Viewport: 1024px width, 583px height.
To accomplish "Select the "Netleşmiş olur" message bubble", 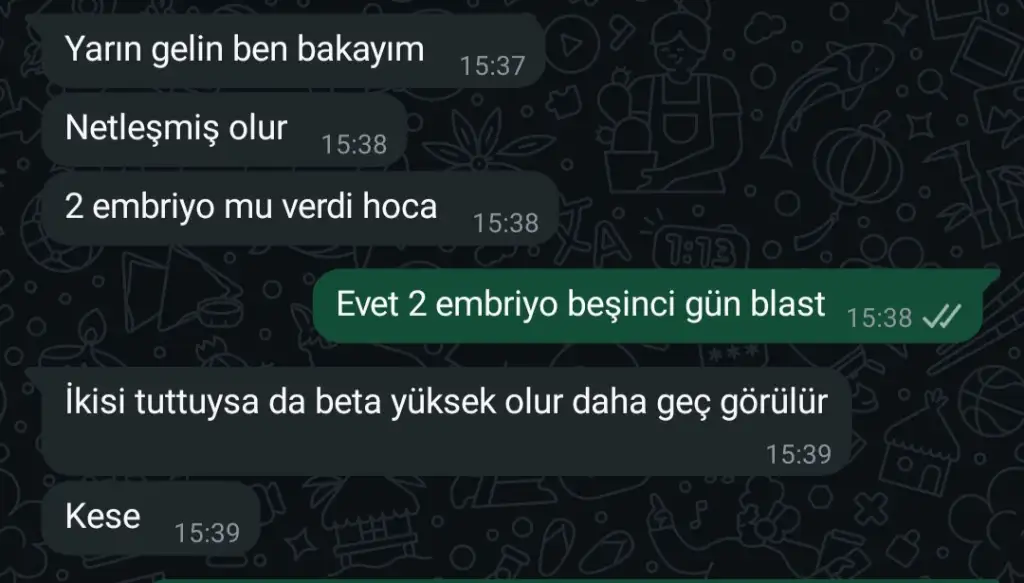I will [224, 129].
